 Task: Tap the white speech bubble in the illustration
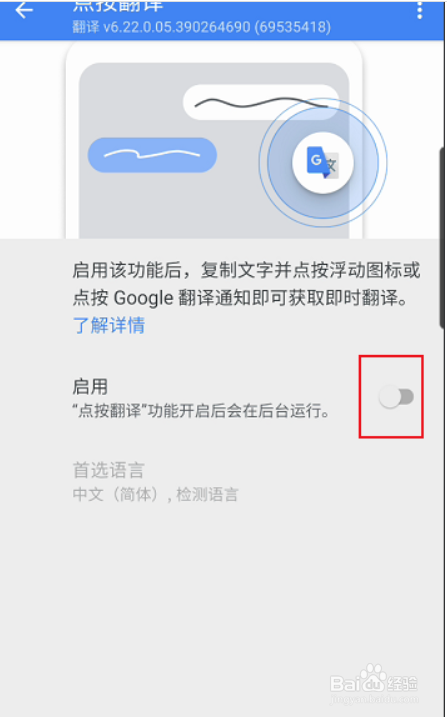[x=261, y=102]
